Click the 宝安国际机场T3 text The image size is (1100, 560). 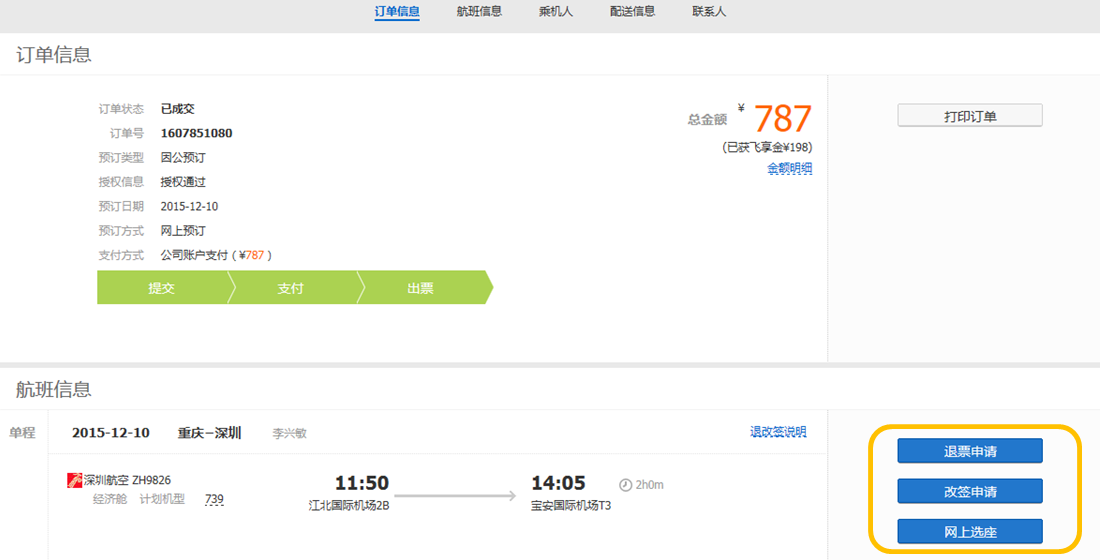(571, 505)
